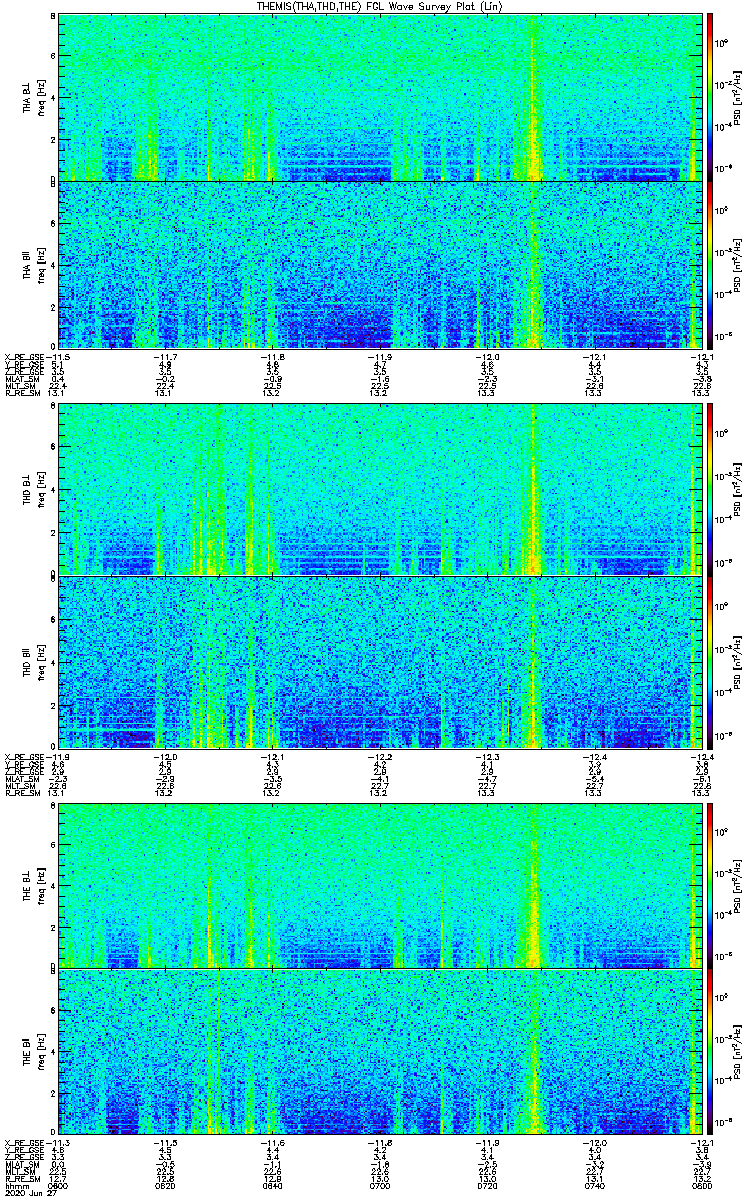Click the color bar beside THA B-parallel panel
Screen dimensions: 750x1200
coord(710,264)
